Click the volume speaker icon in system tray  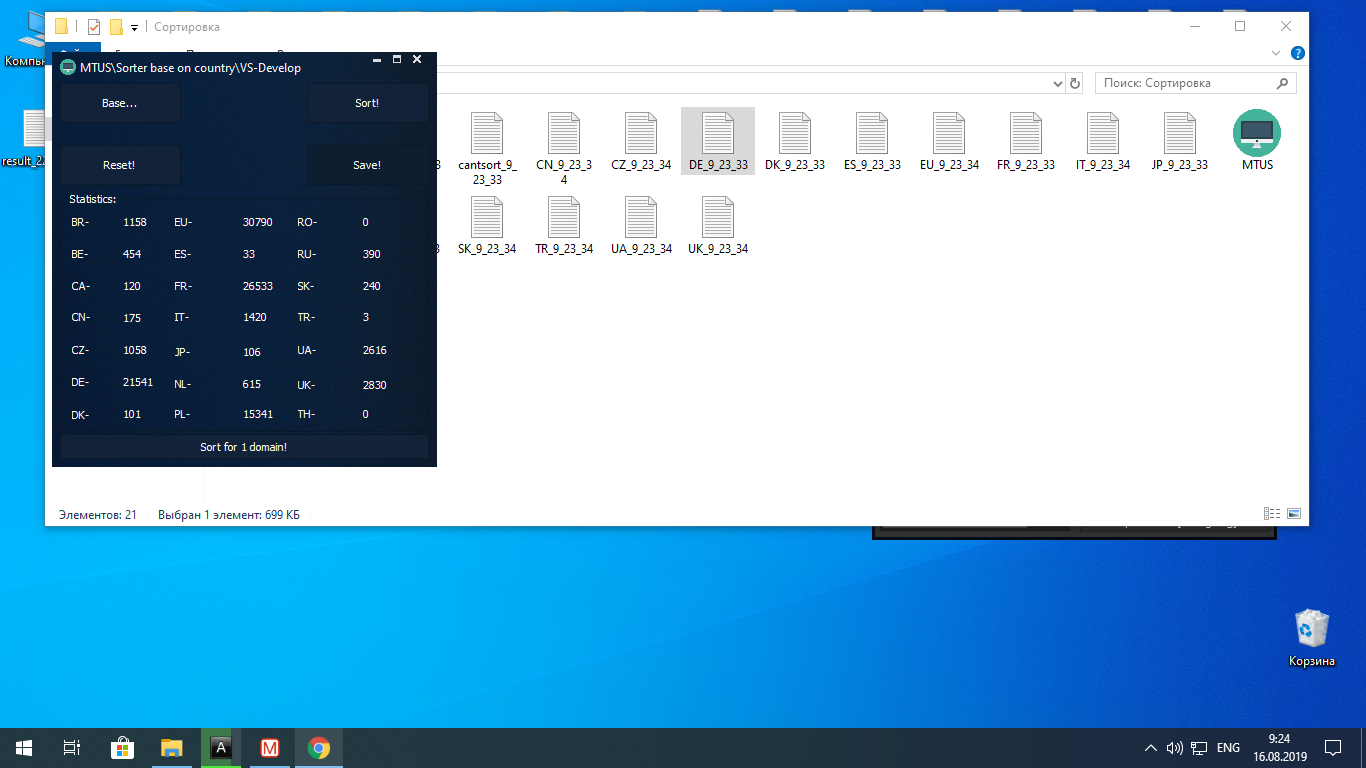(x=1175, y=748)
